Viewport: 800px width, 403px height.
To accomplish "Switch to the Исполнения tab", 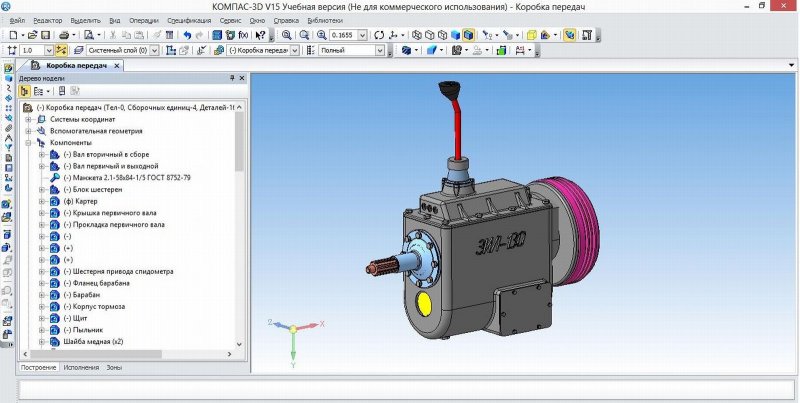I will click(81, 367).
